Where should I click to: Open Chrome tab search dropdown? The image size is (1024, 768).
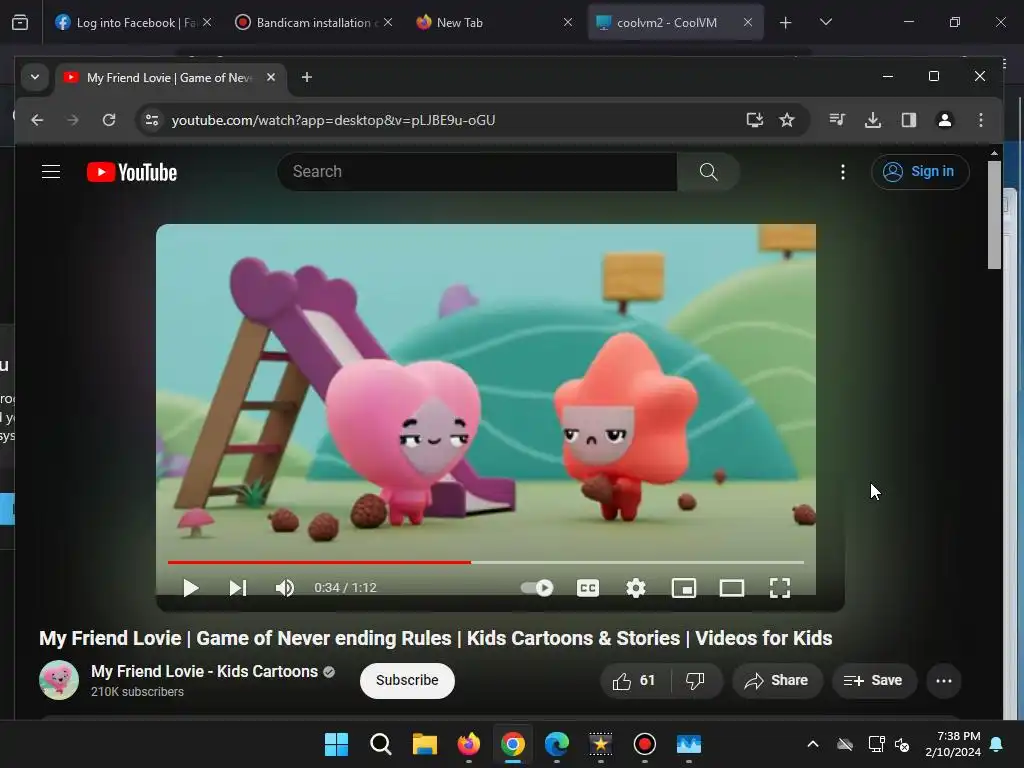pos(35,78)
